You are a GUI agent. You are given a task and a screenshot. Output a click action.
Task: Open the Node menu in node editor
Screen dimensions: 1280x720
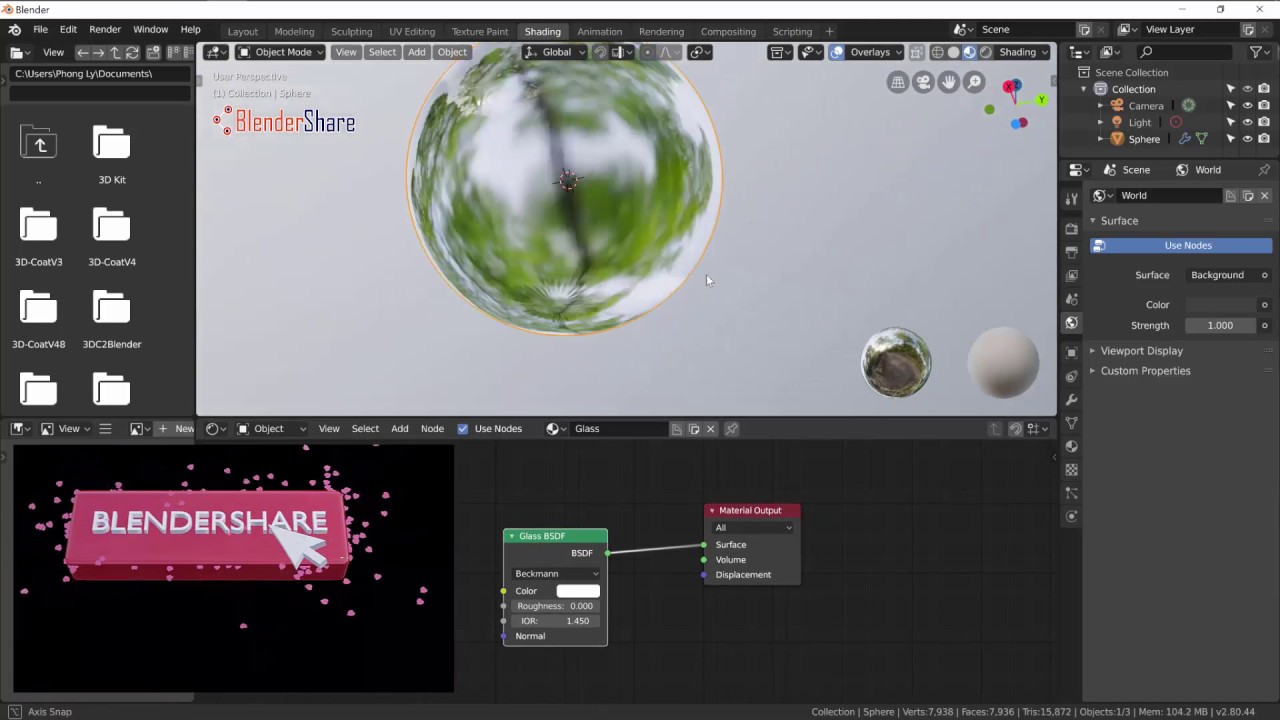coord(432,429)
